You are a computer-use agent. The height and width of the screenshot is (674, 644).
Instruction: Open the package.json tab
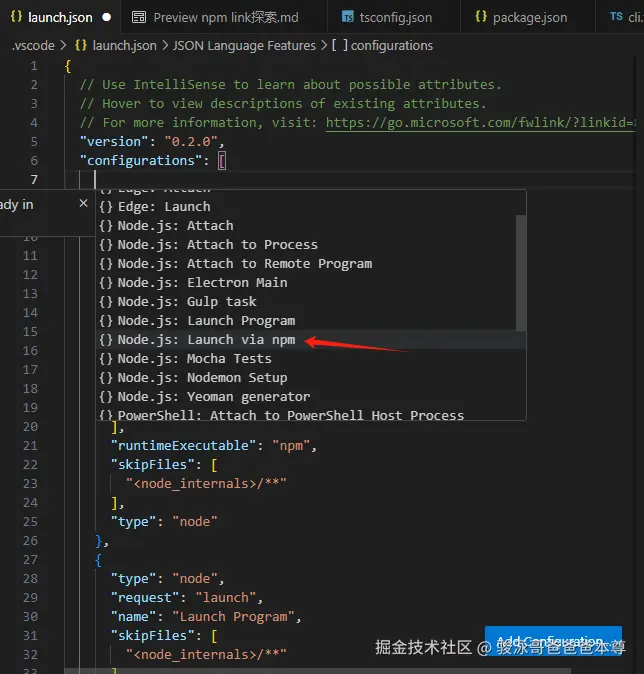click(527, 17)
